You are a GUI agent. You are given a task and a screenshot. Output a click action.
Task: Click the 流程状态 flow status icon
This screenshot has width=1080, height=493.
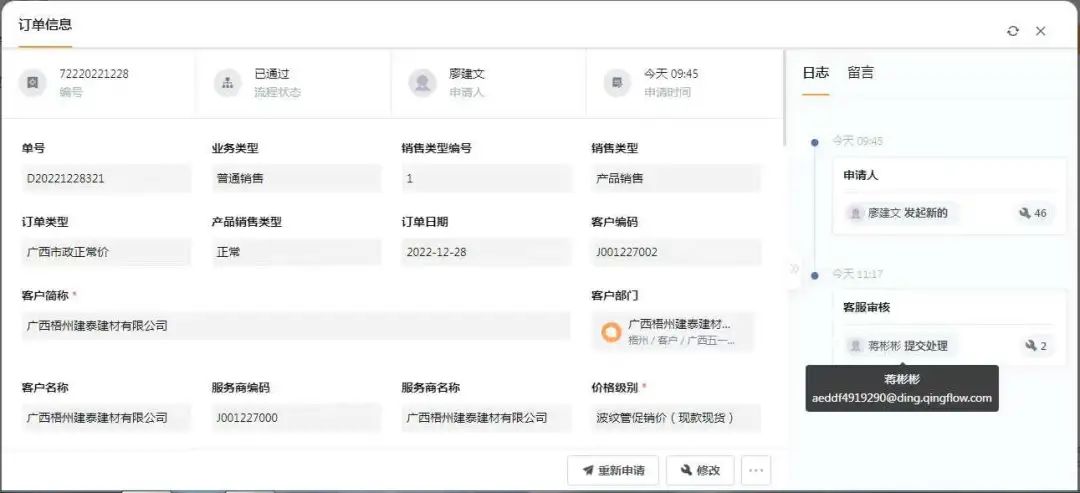(227, 83)
